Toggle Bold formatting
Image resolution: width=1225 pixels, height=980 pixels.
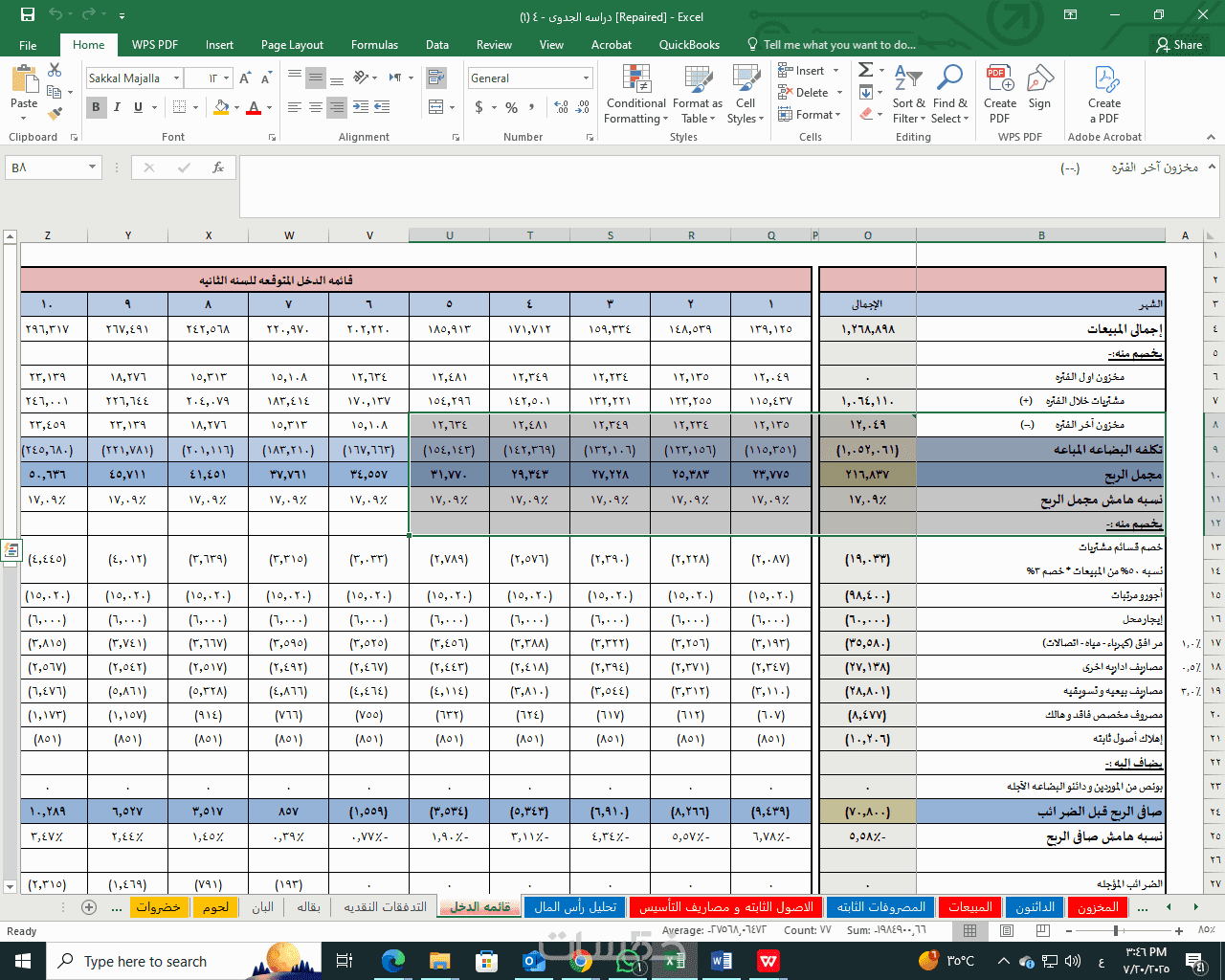point(96,107)
